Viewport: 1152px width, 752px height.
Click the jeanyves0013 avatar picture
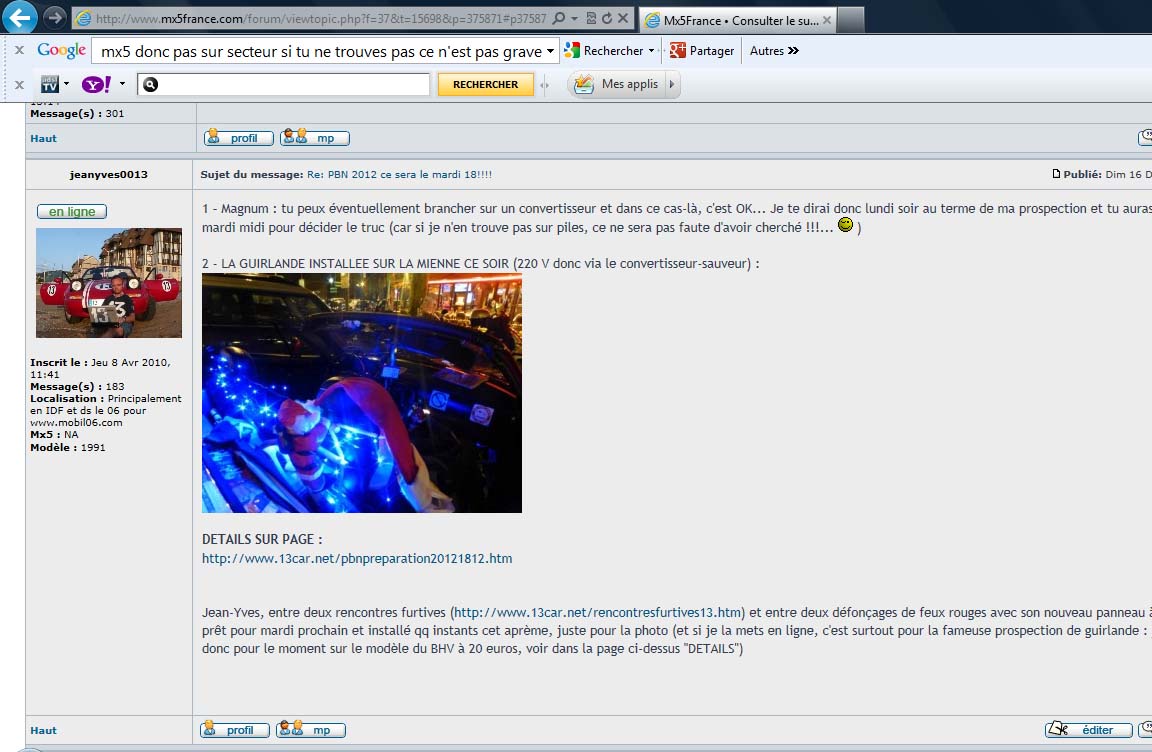tap(109, 282)
